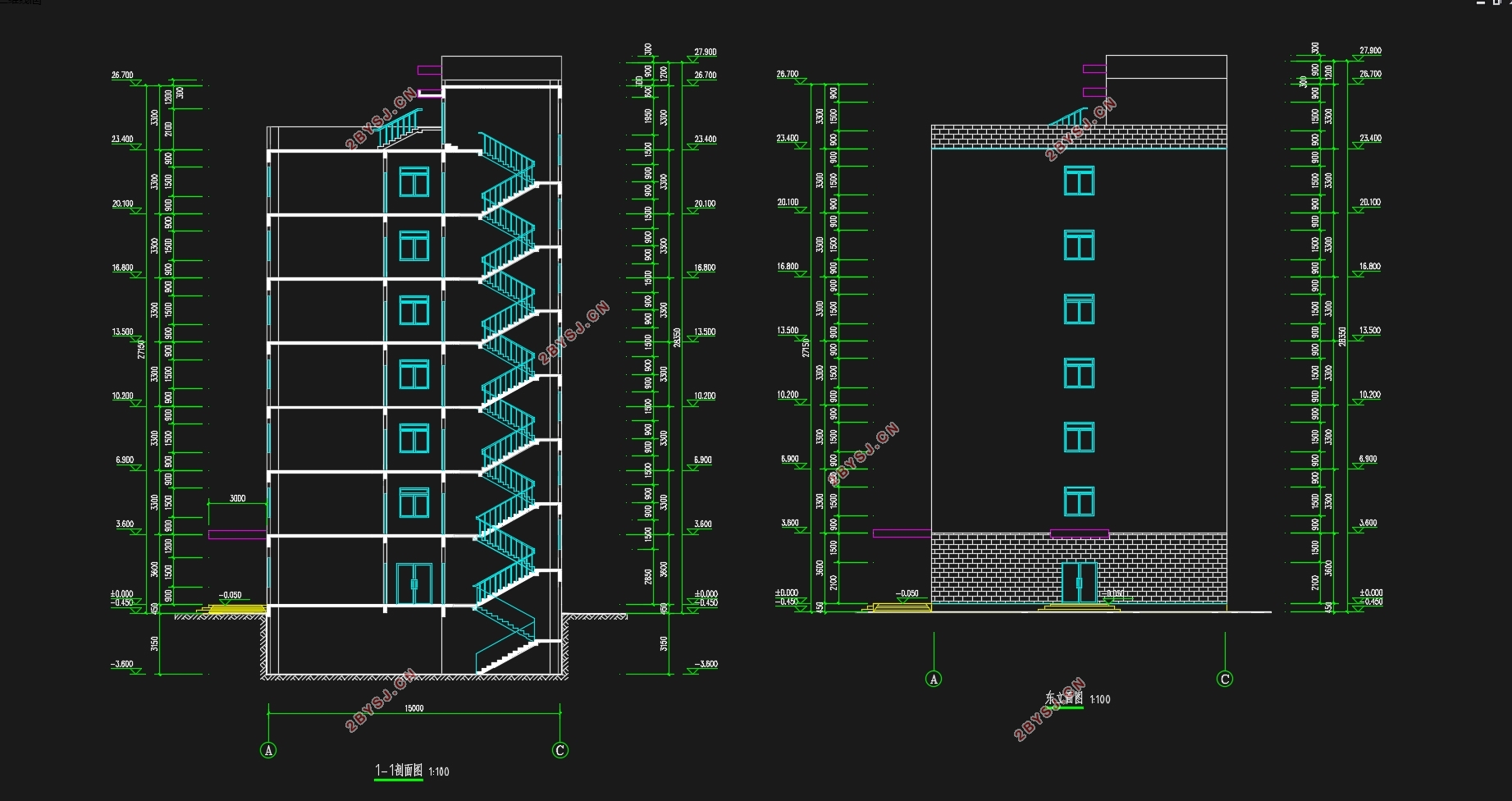1512x801 pixels.
Task: Select the lowest window in section drawing
Action: [414, 503]
